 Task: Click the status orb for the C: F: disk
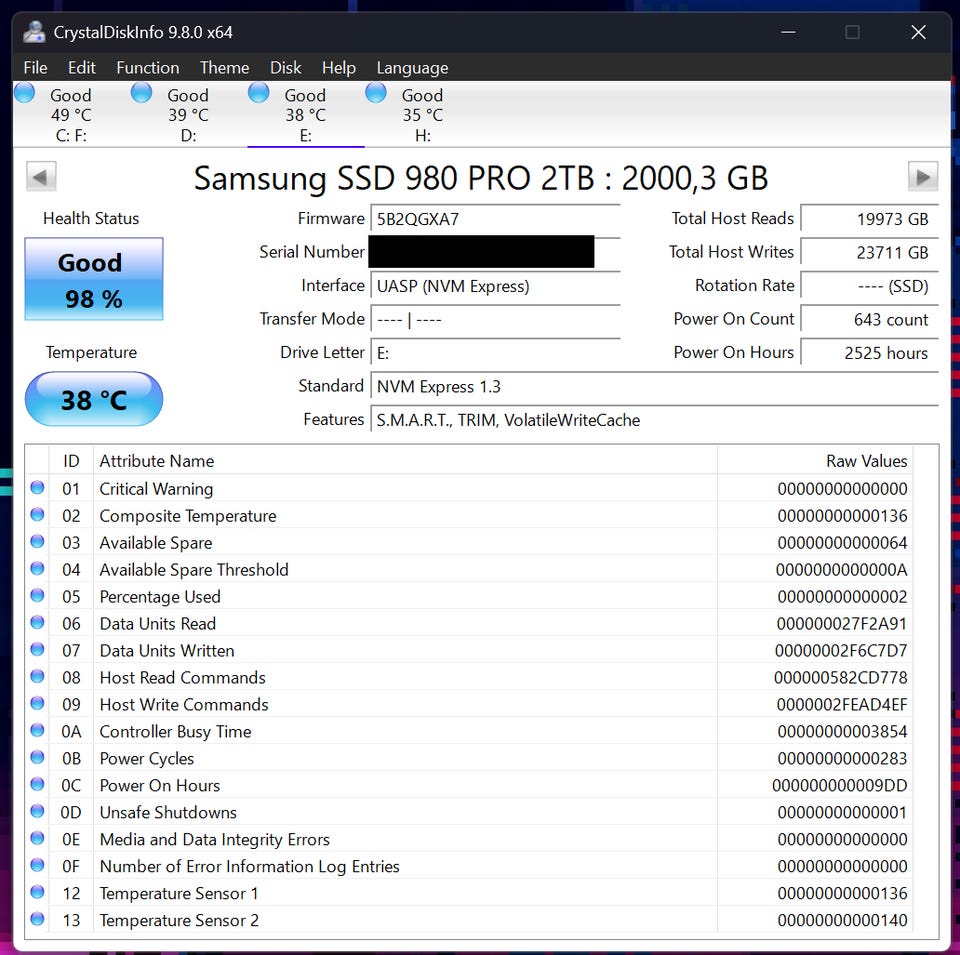(x=24, y=93)
